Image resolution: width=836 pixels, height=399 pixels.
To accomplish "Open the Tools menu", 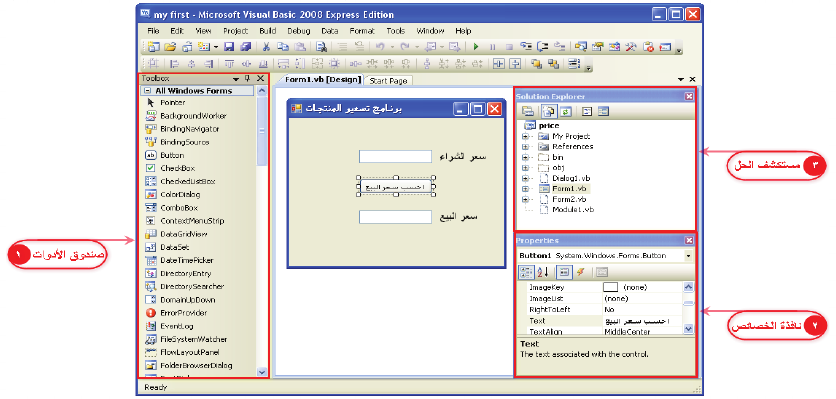I will 396,31.
